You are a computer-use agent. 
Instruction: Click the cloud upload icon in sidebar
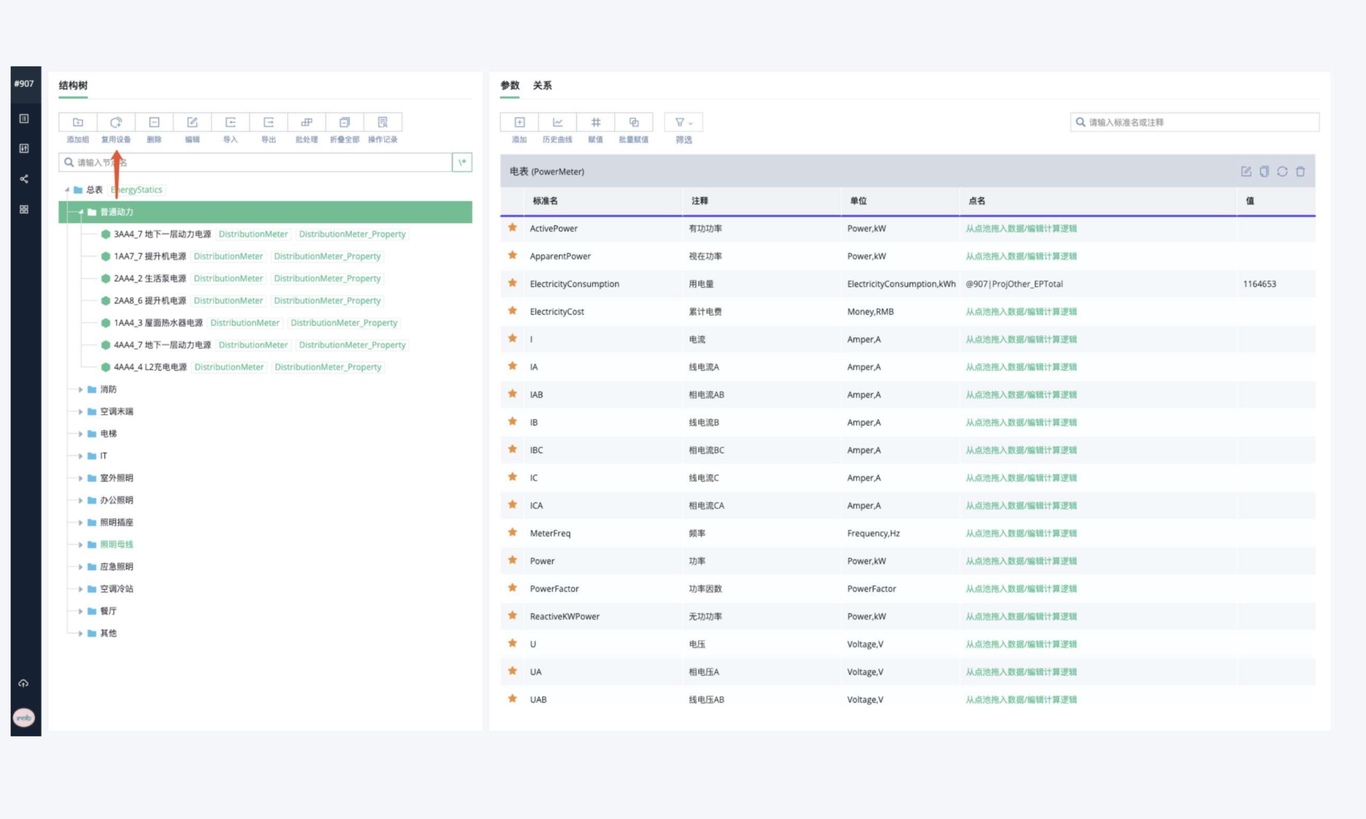pyautogui.click(x=23, y=683)
